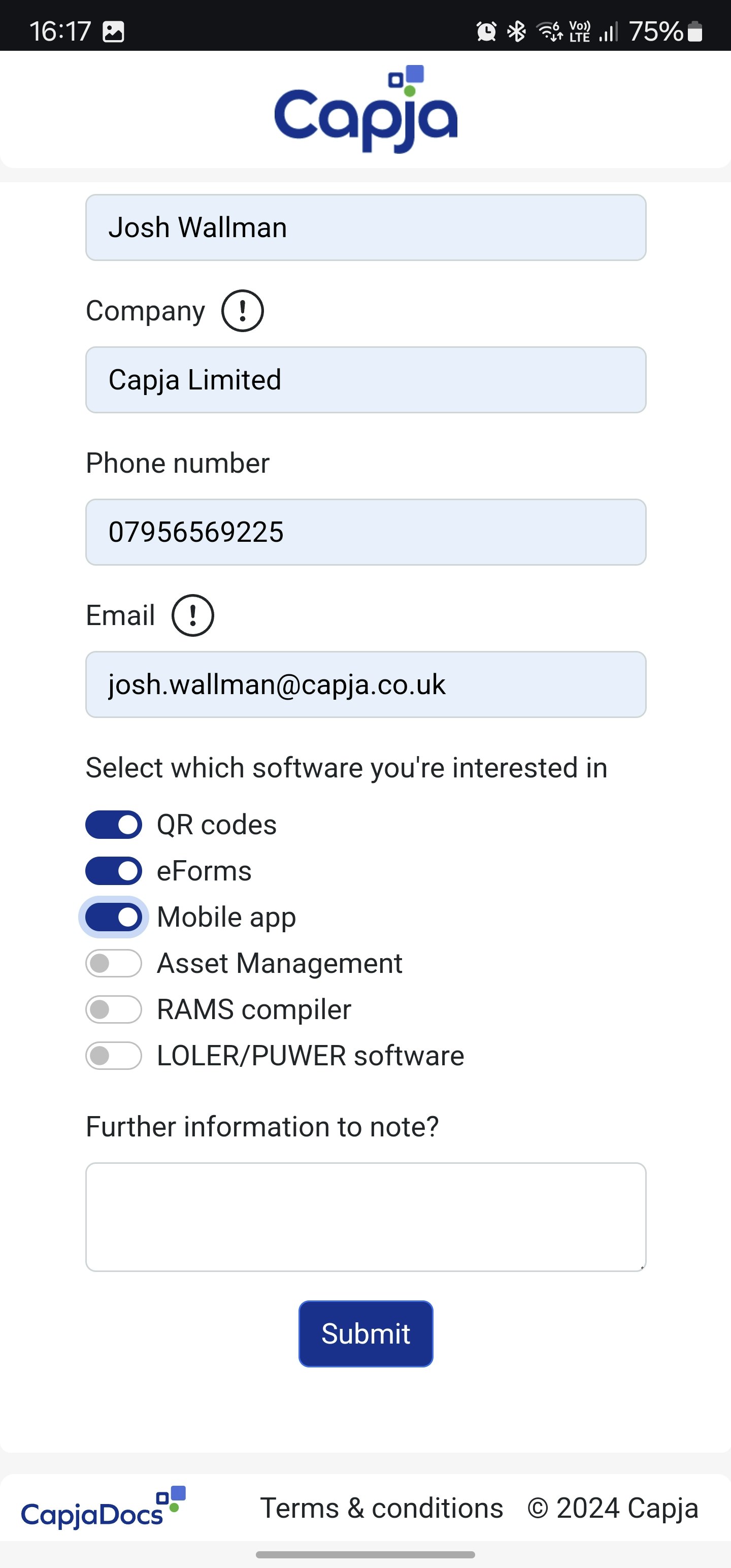The width and height of the screenshot is (731, 1568).
Task: Focus the Further information text area
Action: click(366, 1217)
